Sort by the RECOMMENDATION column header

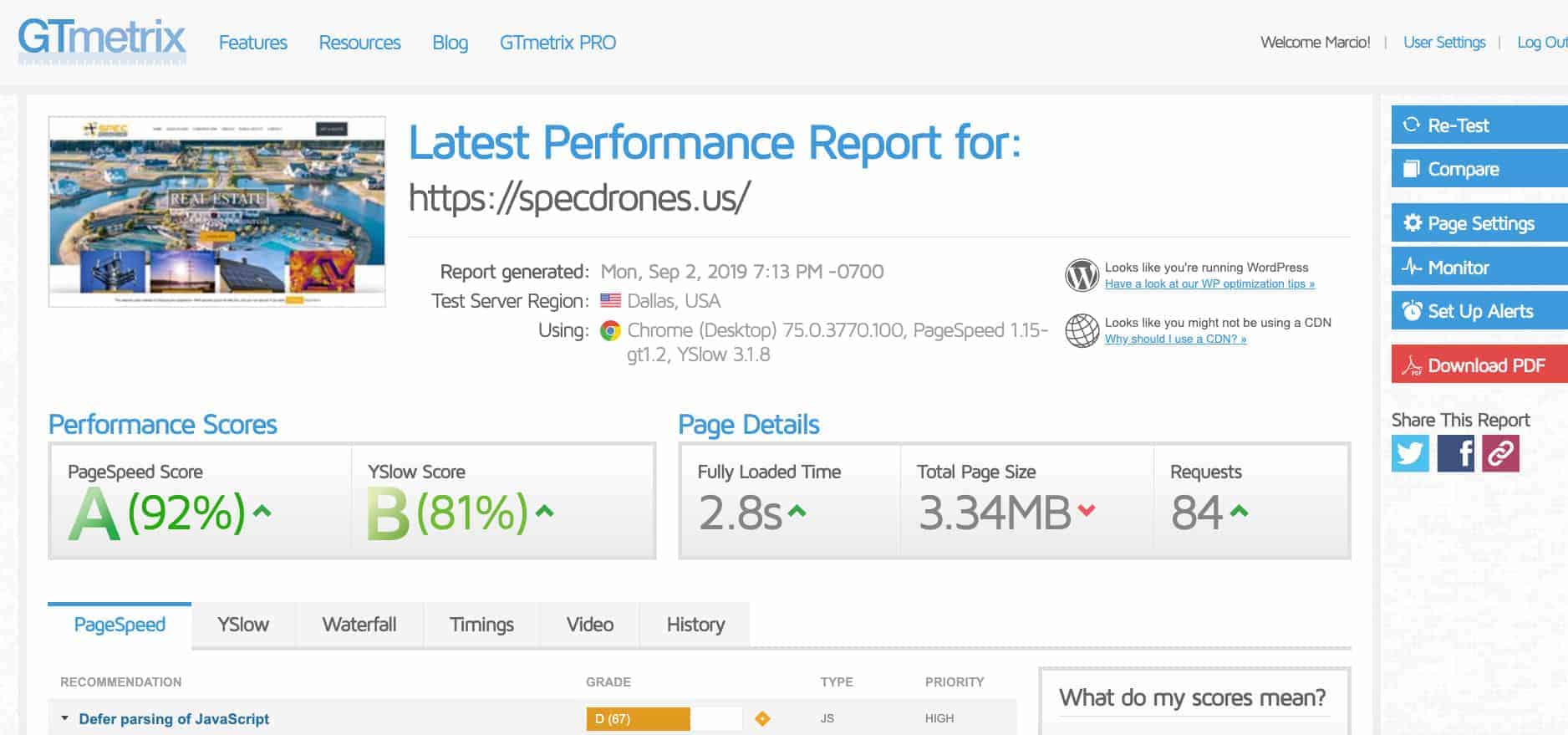[120, 682]
